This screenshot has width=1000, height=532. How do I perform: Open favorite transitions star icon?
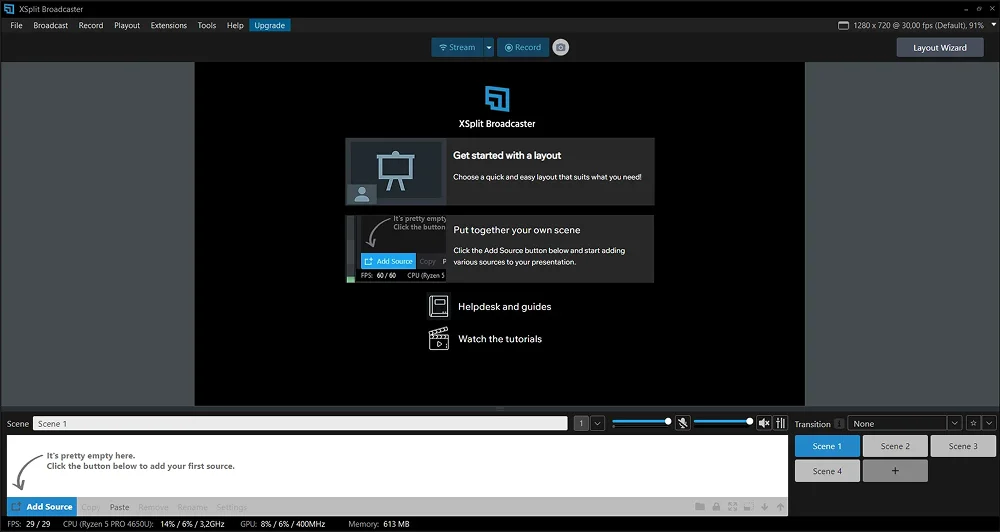[973, 423]
